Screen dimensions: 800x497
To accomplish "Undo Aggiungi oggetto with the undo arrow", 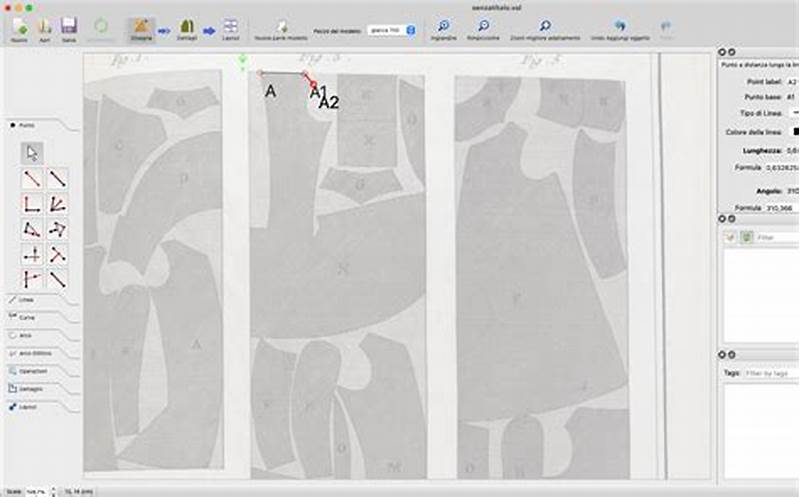I will point(620,26).
